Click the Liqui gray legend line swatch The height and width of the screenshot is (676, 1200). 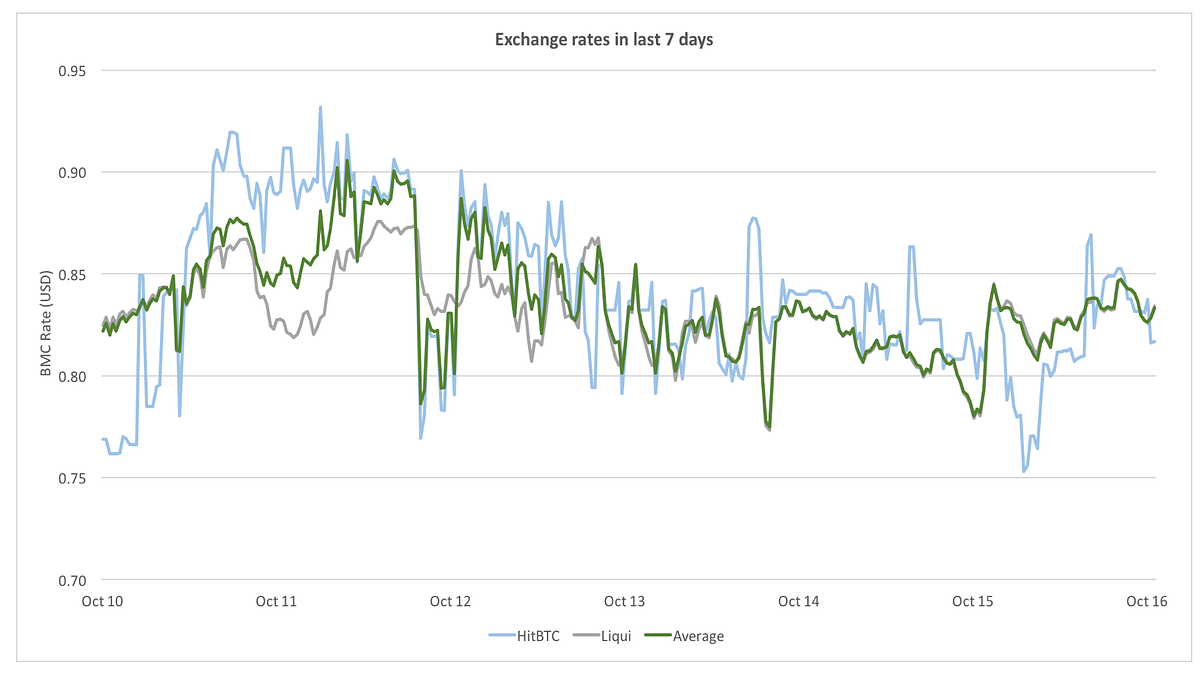pos(584,635)
